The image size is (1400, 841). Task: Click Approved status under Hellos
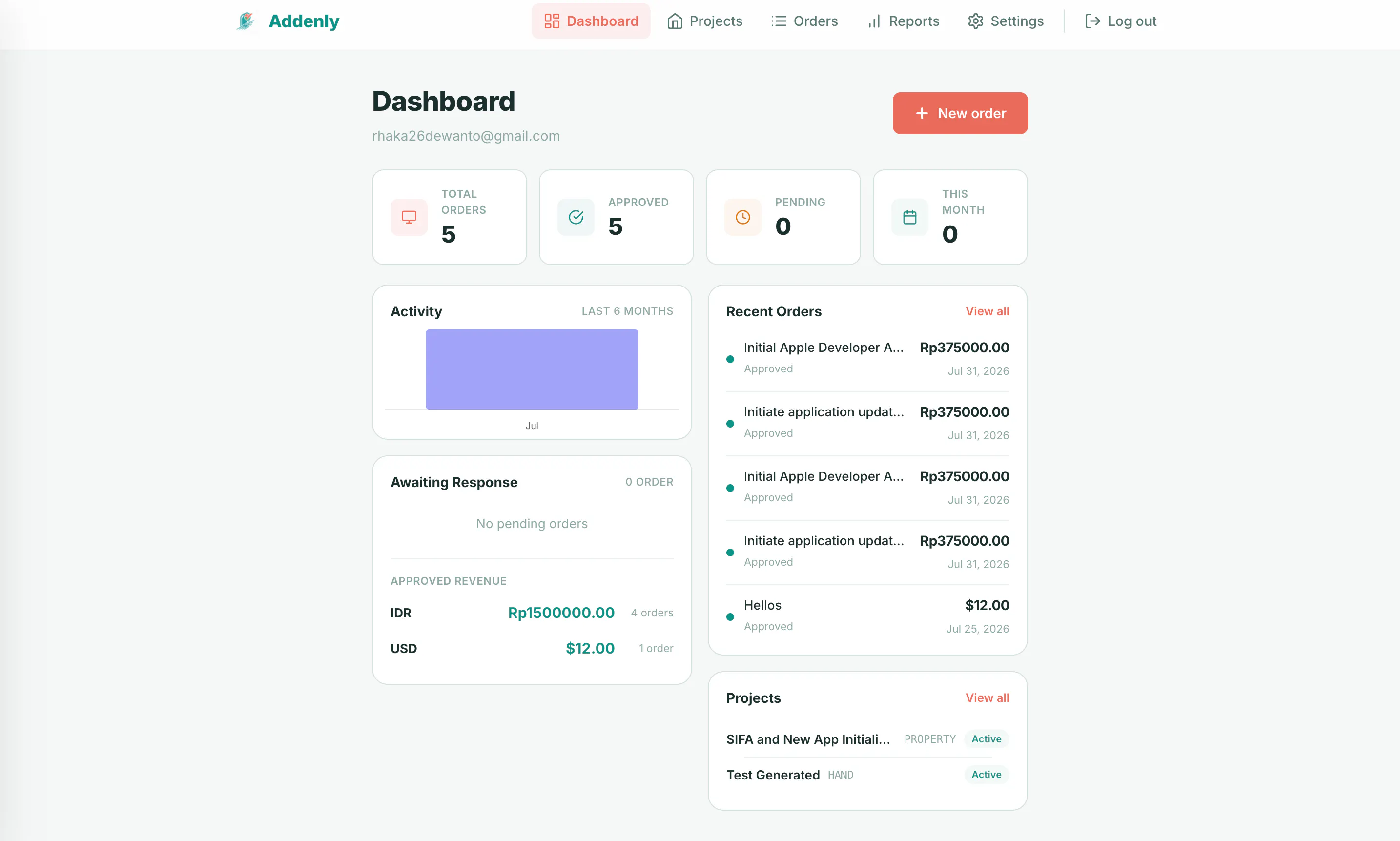(768, 626)
